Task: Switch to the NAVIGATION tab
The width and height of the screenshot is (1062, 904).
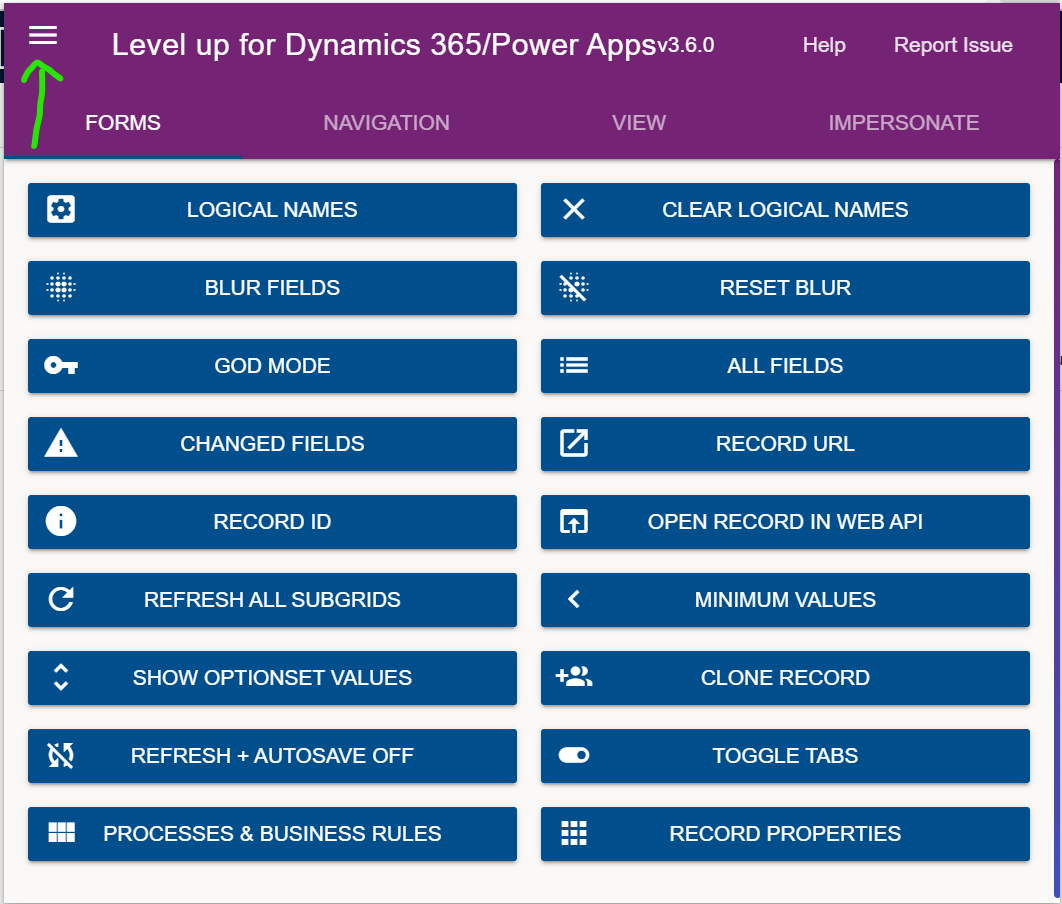Action: click(x=386, y=122)
